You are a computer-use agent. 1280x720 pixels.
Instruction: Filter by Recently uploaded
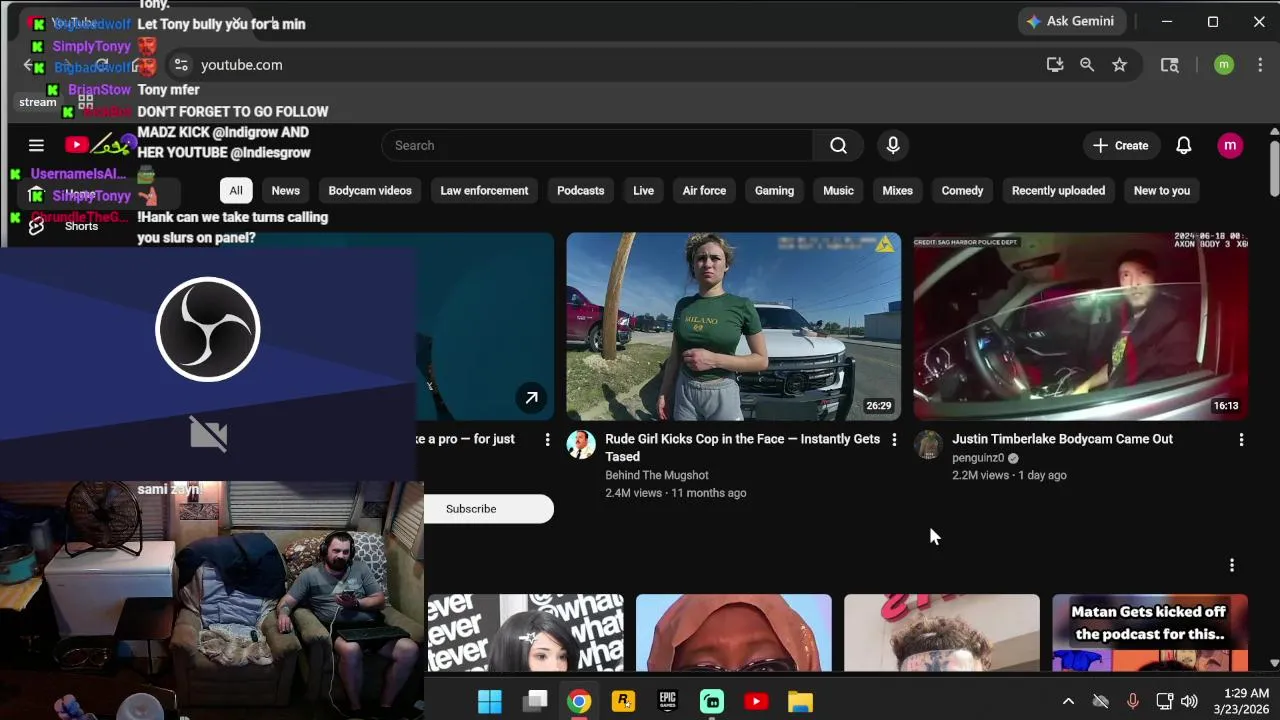(x=1058, y=191)
